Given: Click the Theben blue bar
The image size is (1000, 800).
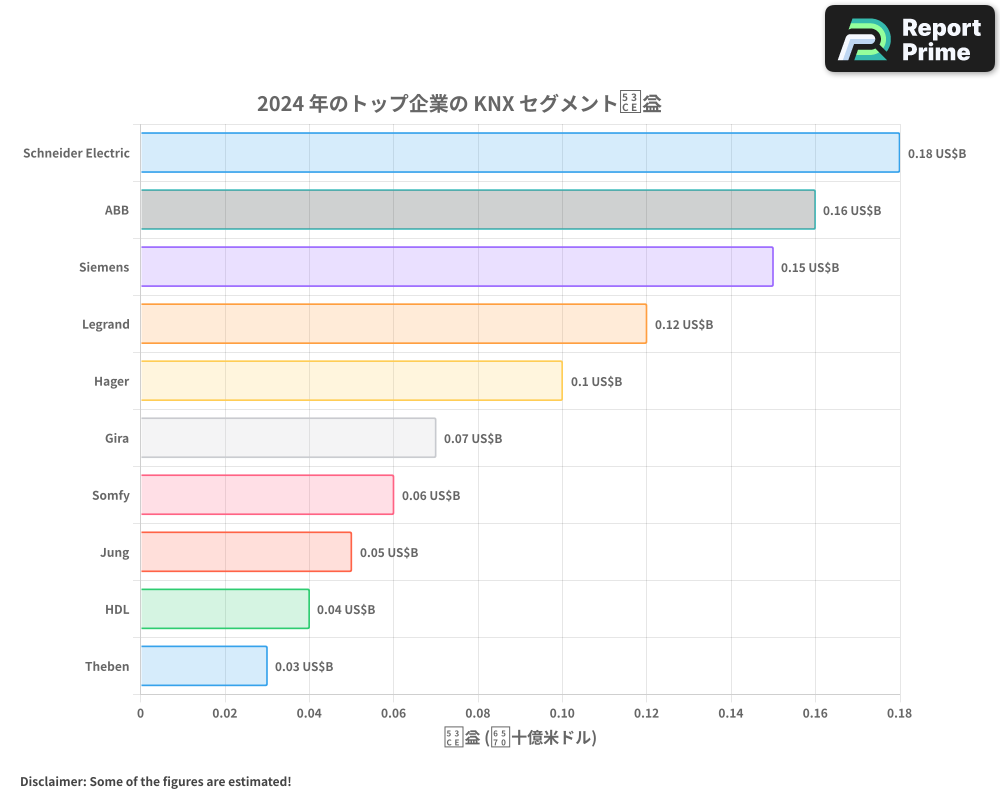Looking at the screenshot, I should pyautogui.click(x=204, y=666).
